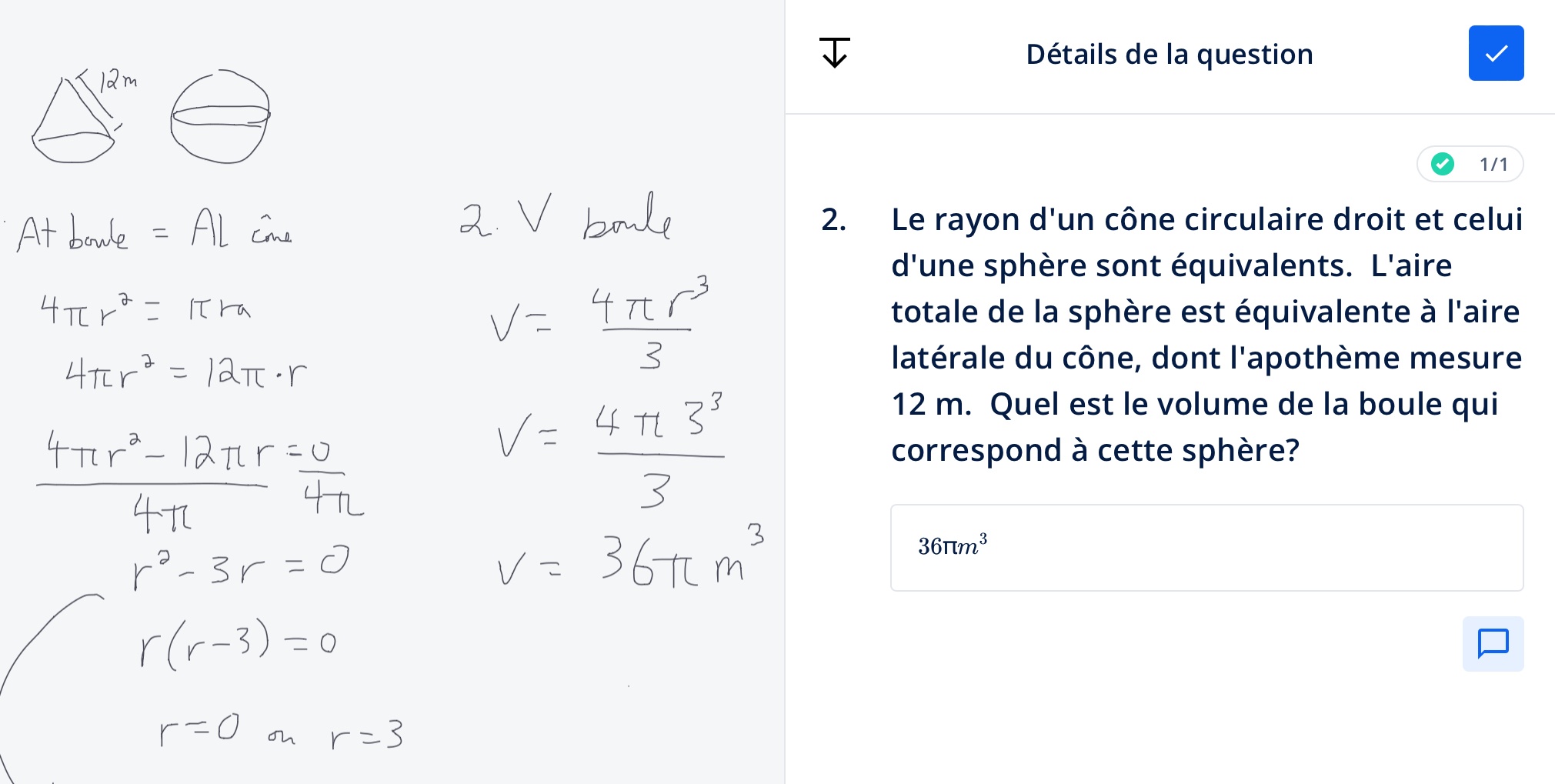Click the question text about the cône circulaire
This screenshot has width=1555, height=784.
(1206, 334)
